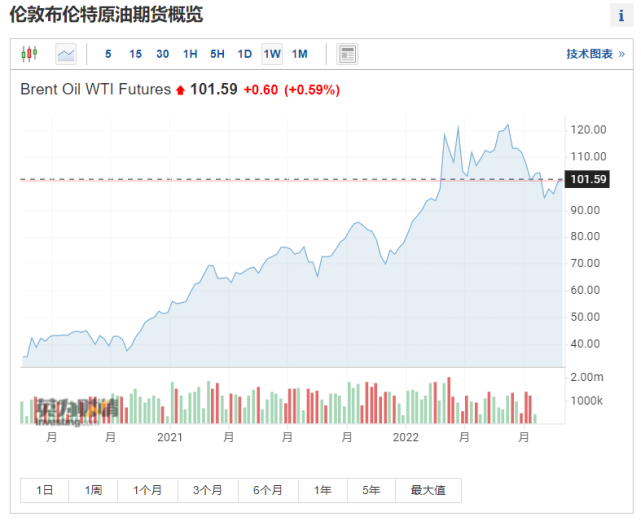This screenshot has height=521, width=641.
Task: Click the info icon at top right
Action: [x=620, y=16]
